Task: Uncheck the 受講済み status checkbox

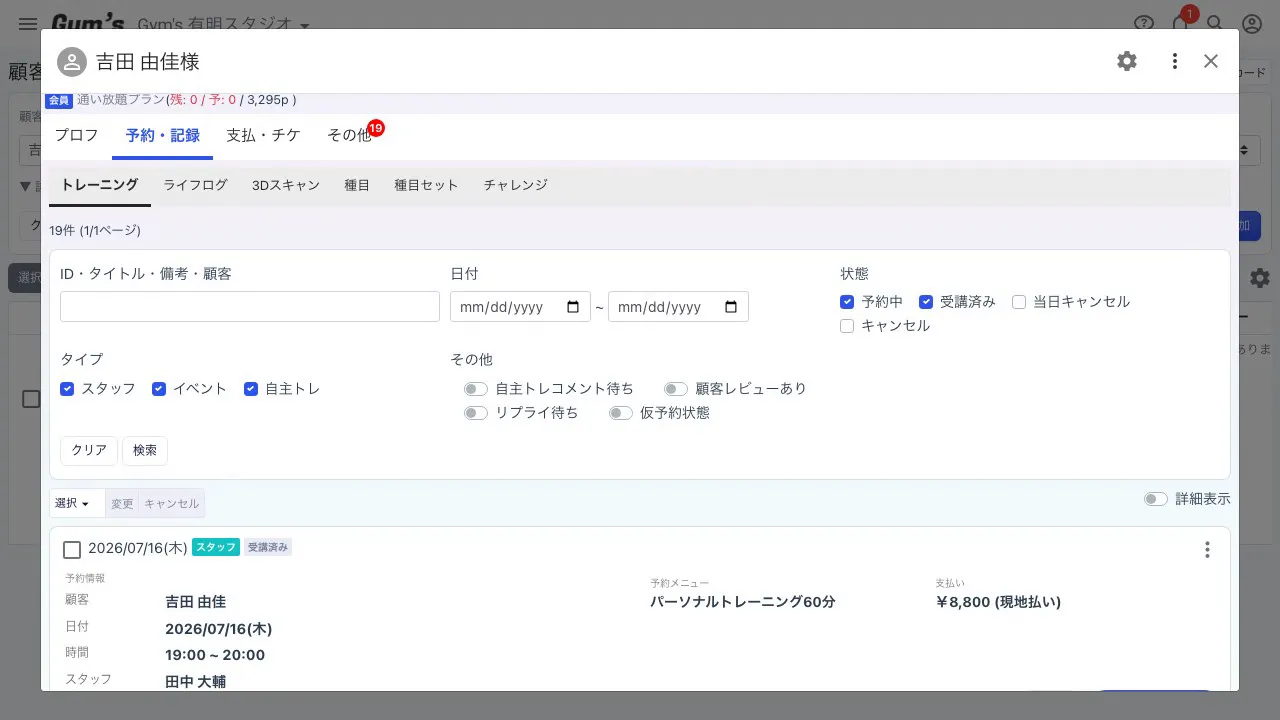Action: [926, 302]
